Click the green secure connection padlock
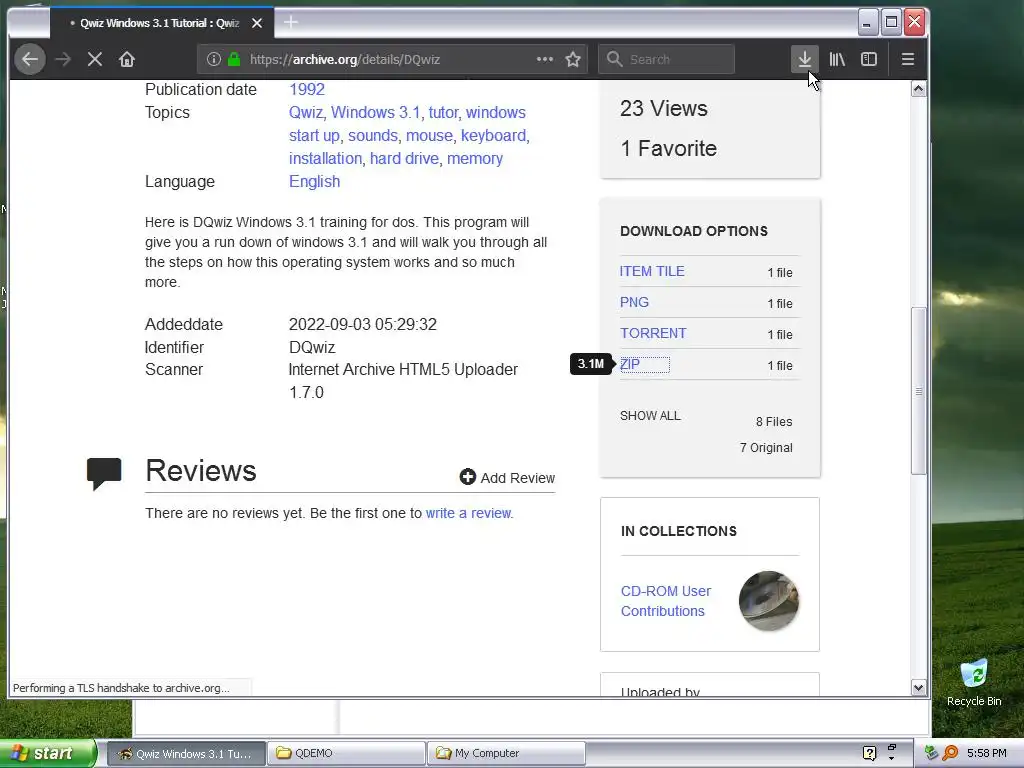 (234, 59)
